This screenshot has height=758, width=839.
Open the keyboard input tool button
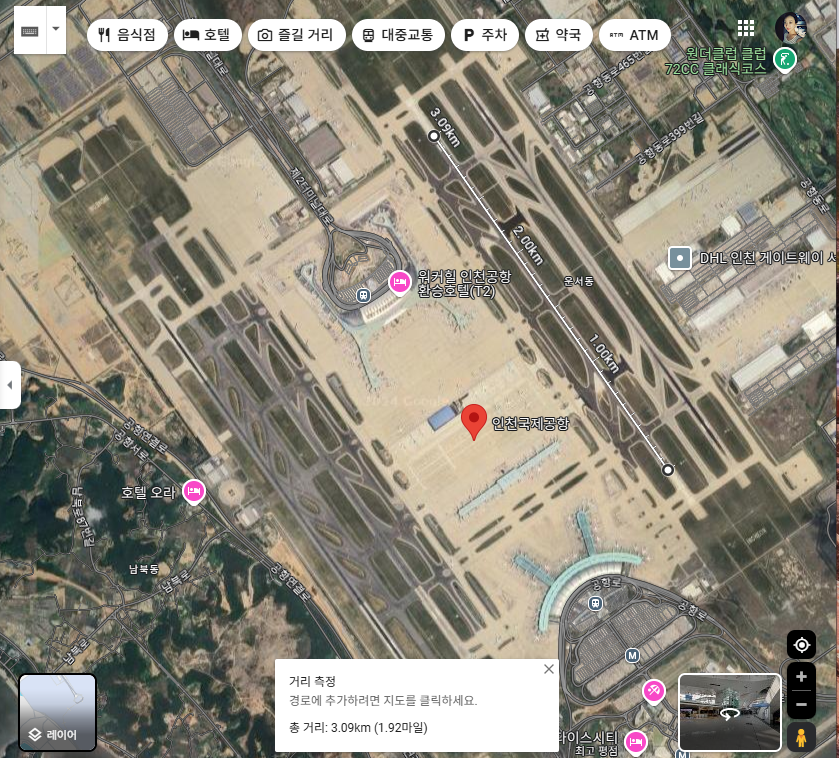(x=30, y=30)
